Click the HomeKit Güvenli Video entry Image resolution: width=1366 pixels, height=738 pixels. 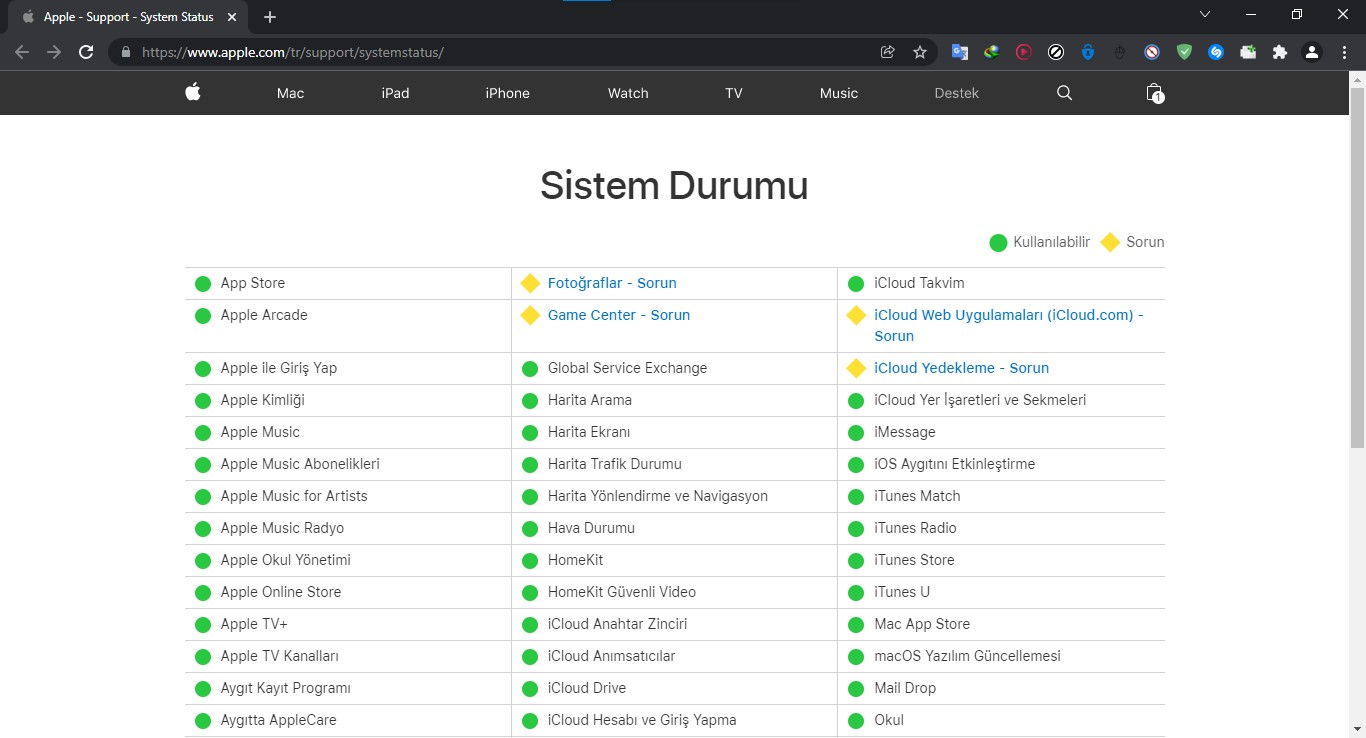[622, 592]
